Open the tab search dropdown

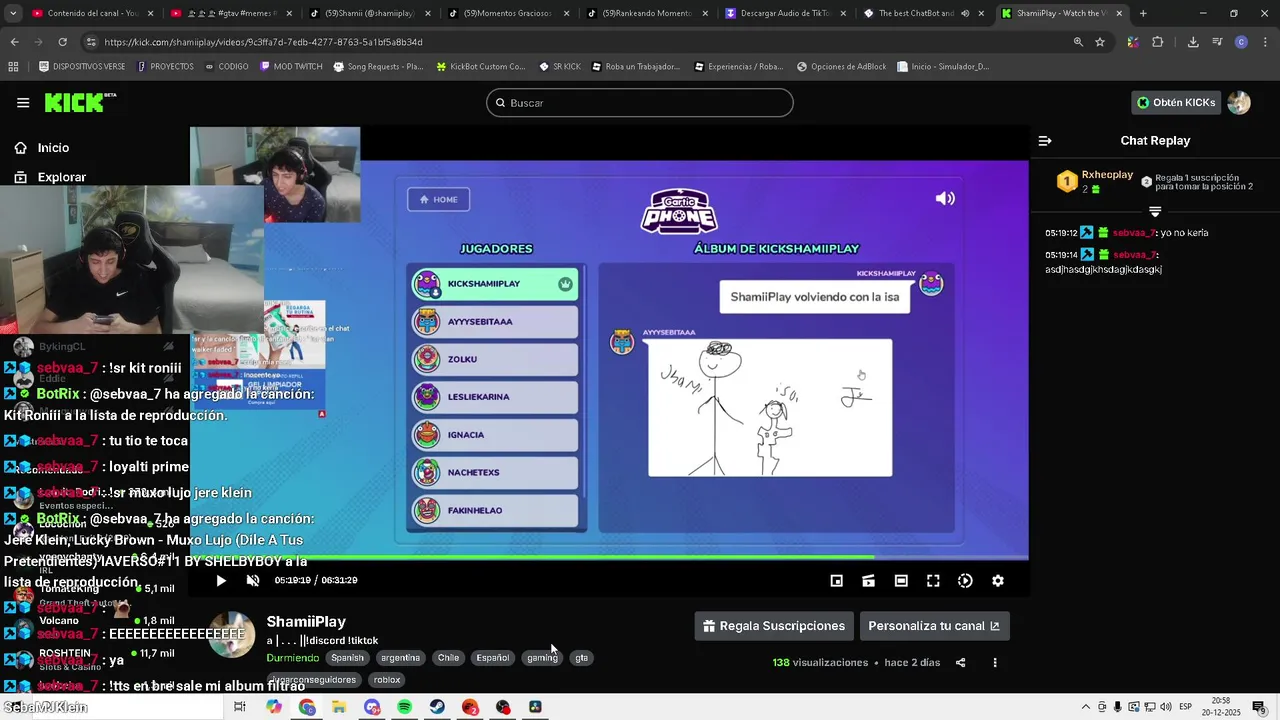point(12,14)
